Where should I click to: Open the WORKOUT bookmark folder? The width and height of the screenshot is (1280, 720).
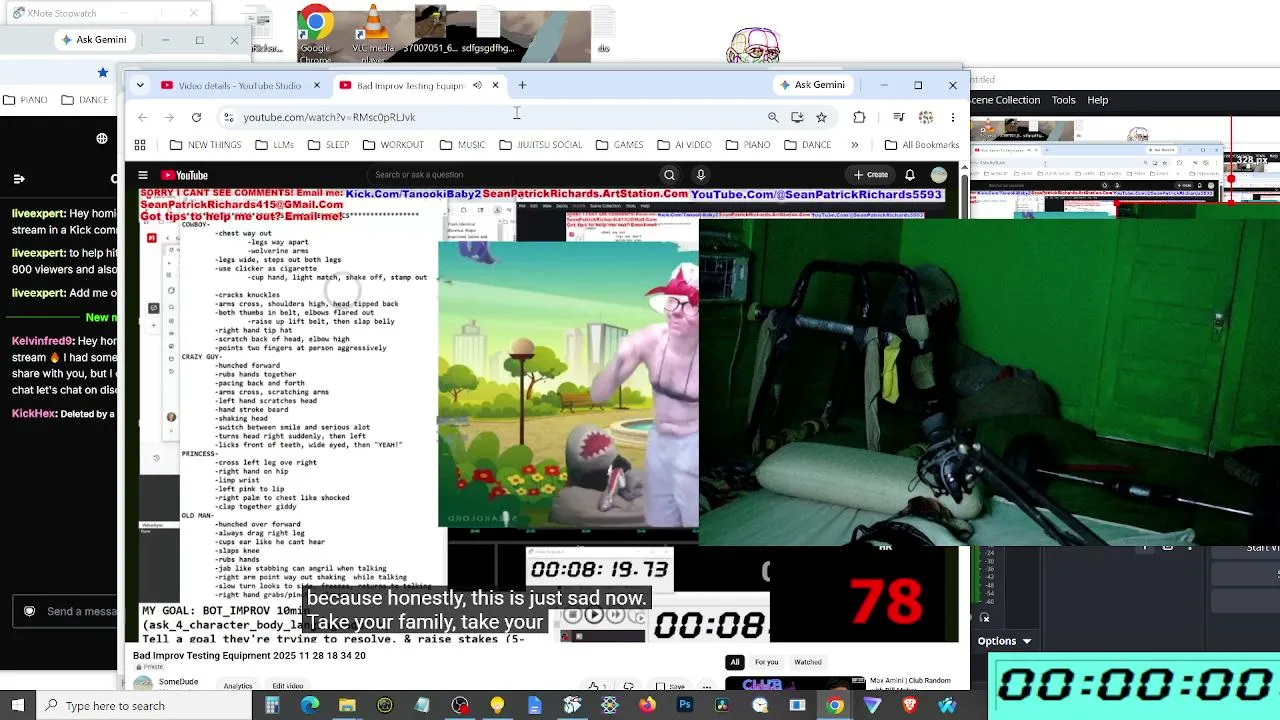pos(393,145)
